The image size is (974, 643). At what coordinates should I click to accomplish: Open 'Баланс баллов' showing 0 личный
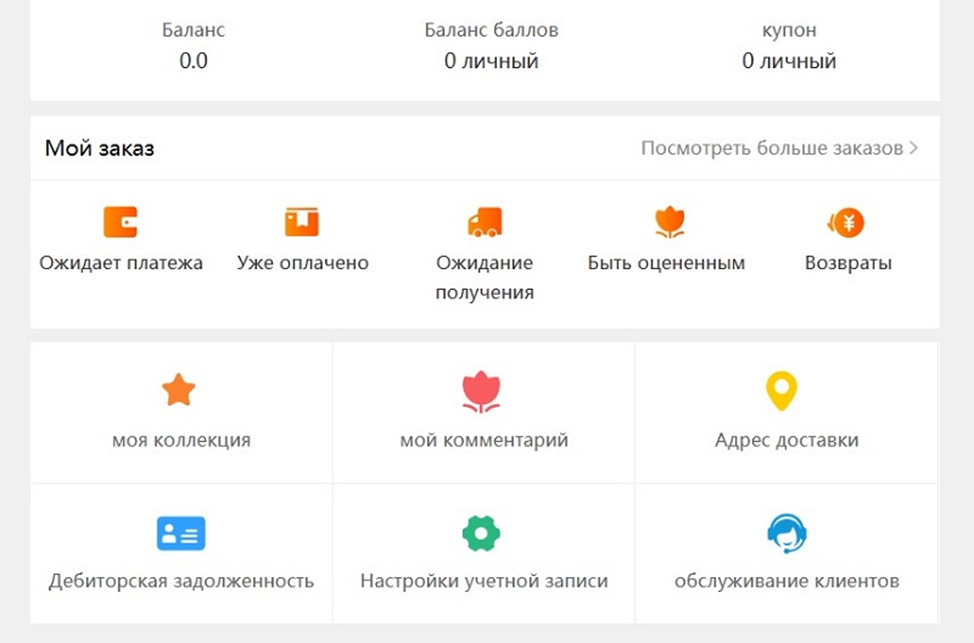click(492, 60)
